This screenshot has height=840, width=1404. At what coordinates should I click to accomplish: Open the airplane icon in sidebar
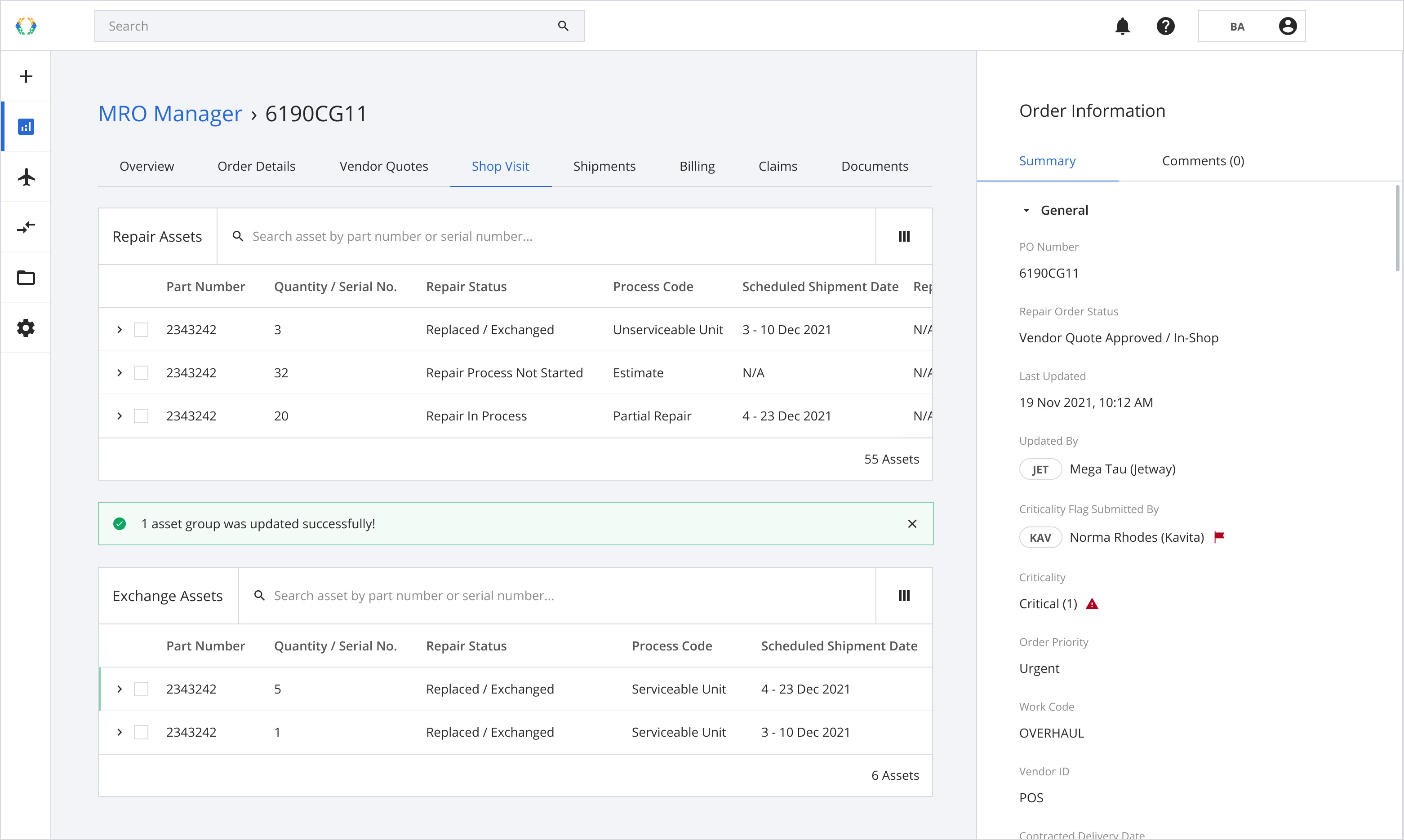pos(26,177)
